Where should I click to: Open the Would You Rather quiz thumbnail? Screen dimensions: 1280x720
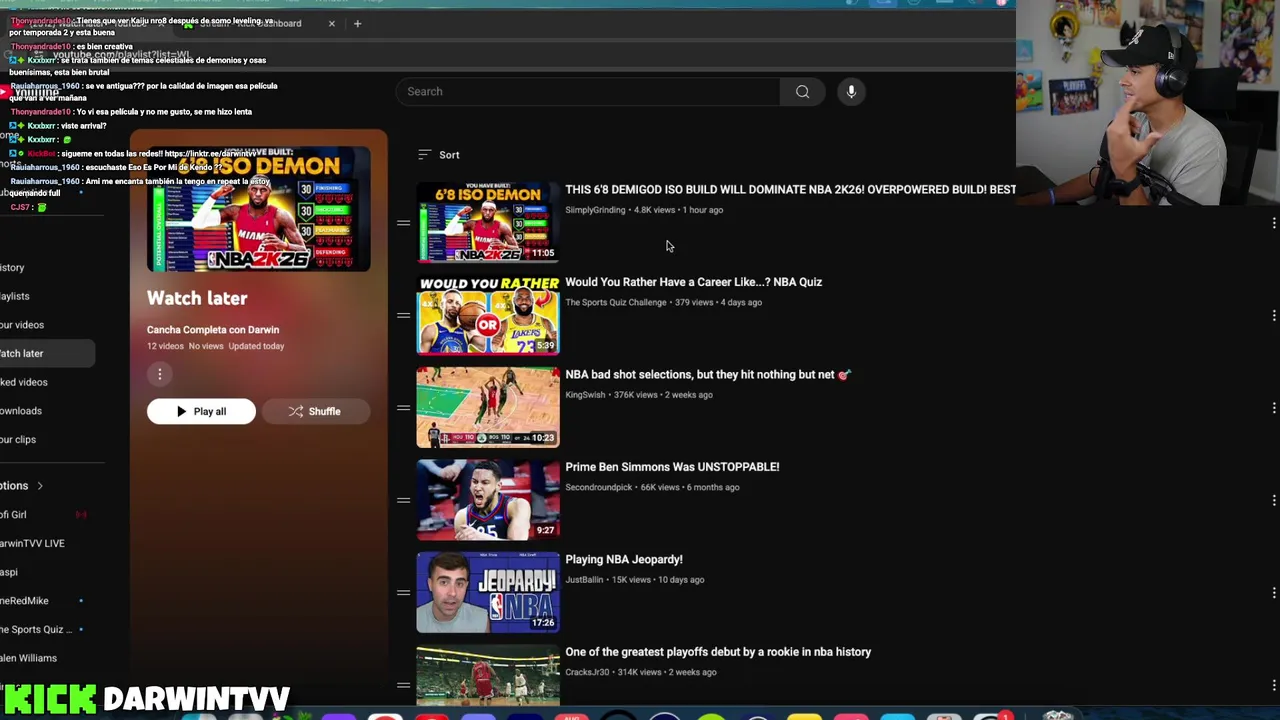point(488,315)
